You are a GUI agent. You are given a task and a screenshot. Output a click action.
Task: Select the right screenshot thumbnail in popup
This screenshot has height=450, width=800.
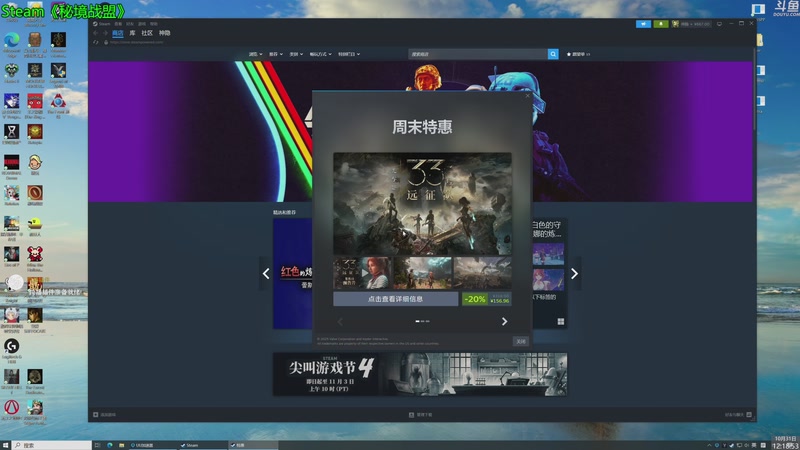(483, 273)
